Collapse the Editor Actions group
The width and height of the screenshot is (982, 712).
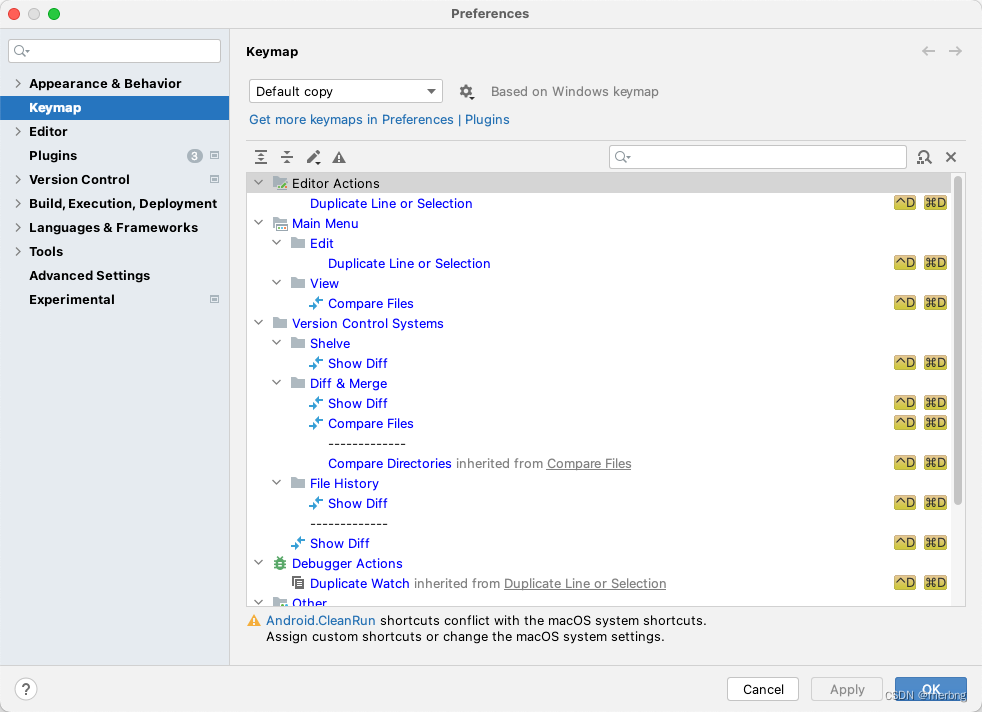[x=259, y=183]
